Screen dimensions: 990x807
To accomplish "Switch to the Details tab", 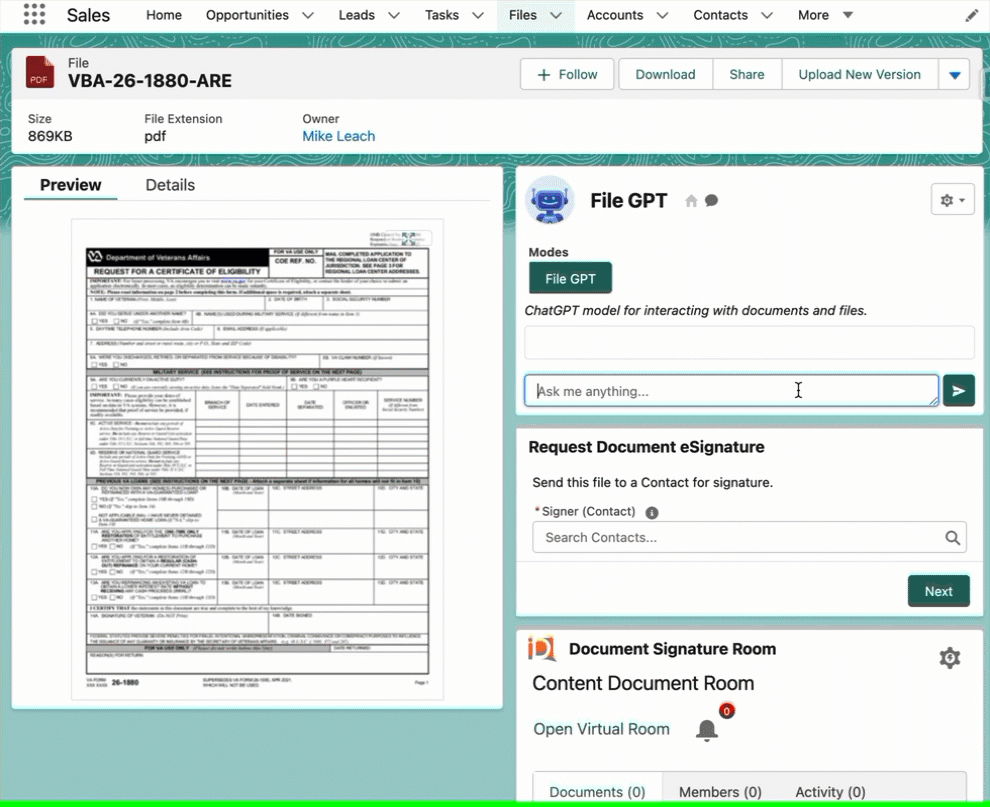I will [x=170, y=185].
